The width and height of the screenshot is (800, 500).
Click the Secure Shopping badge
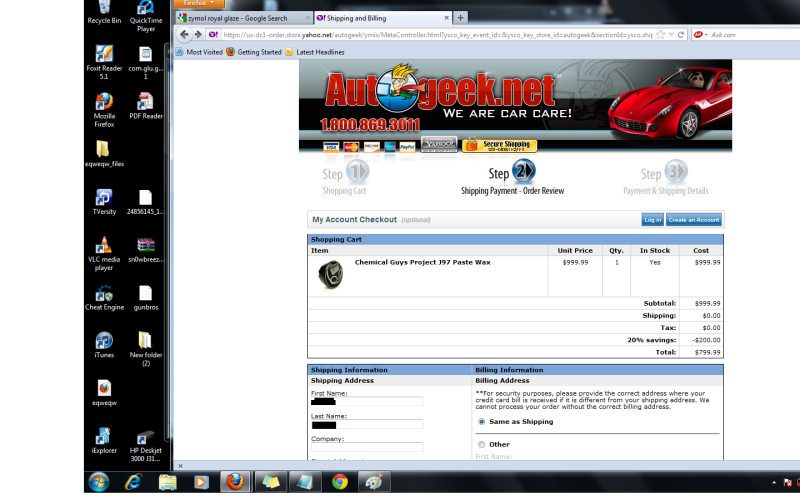click(x=499, y=145)
